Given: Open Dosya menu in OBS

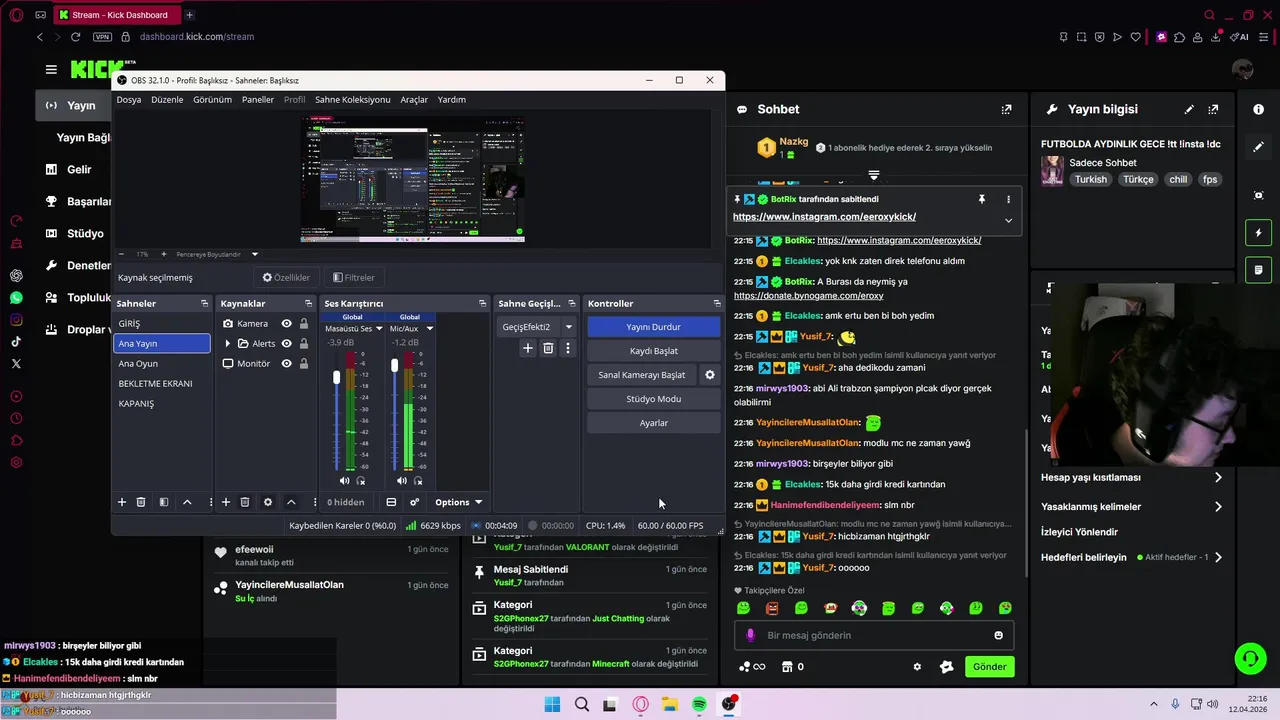Looking at the screenshot, I should (129, 99).
